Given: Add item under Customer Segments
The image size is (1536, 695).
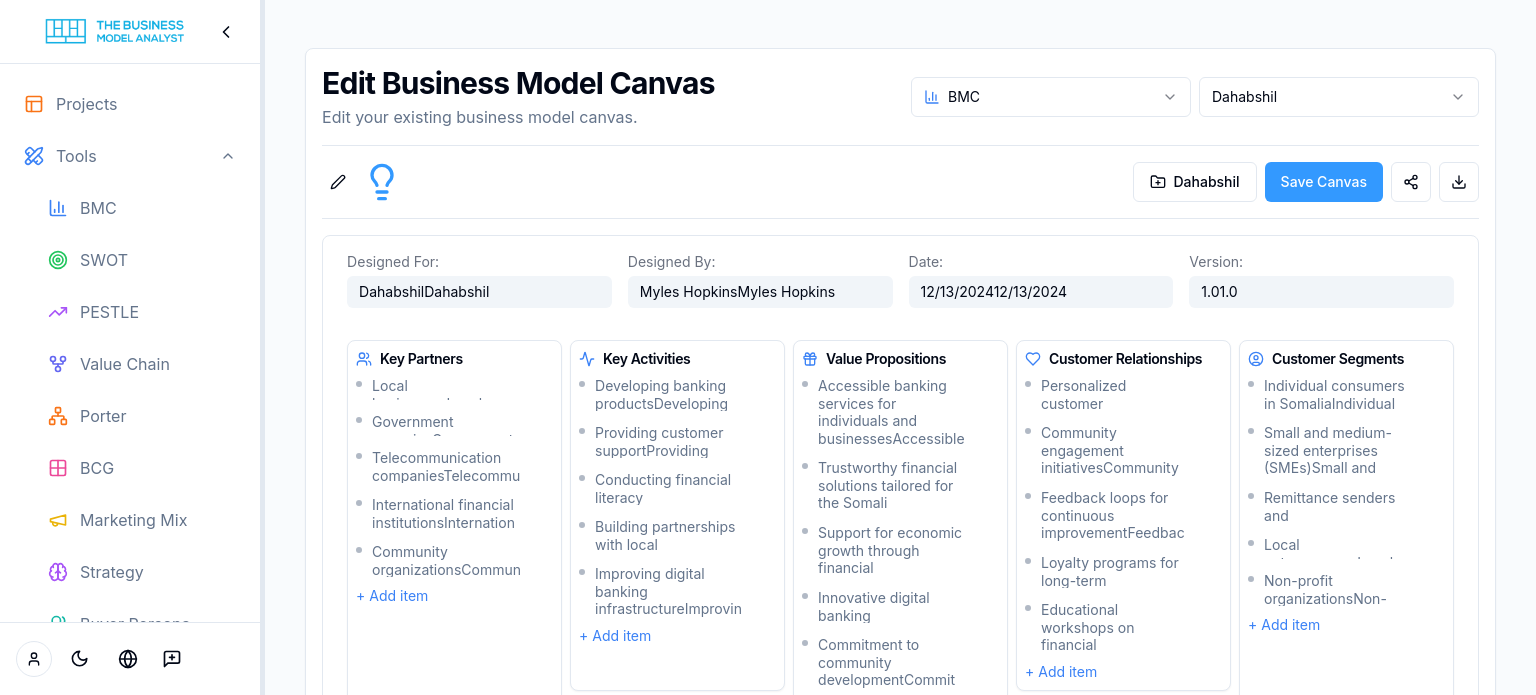Looking at the screenshot, I should click(x=1284, y=625).
